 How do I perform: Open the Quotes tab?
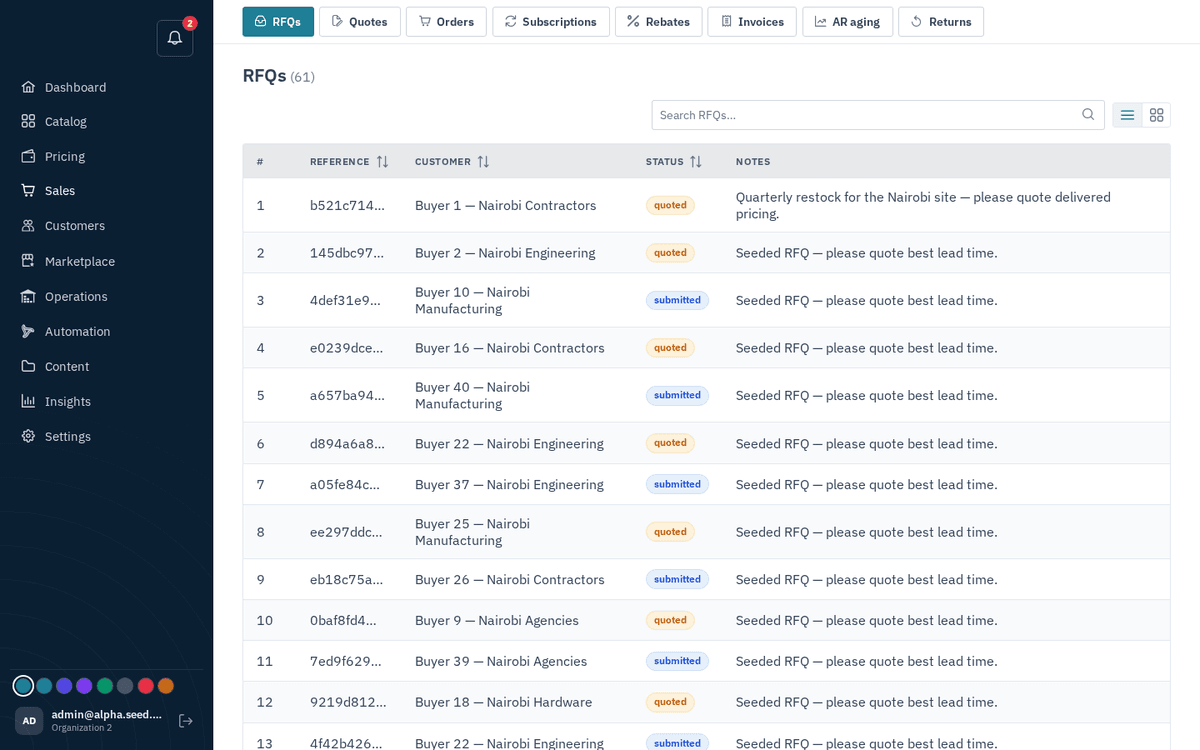click(360, 22)
